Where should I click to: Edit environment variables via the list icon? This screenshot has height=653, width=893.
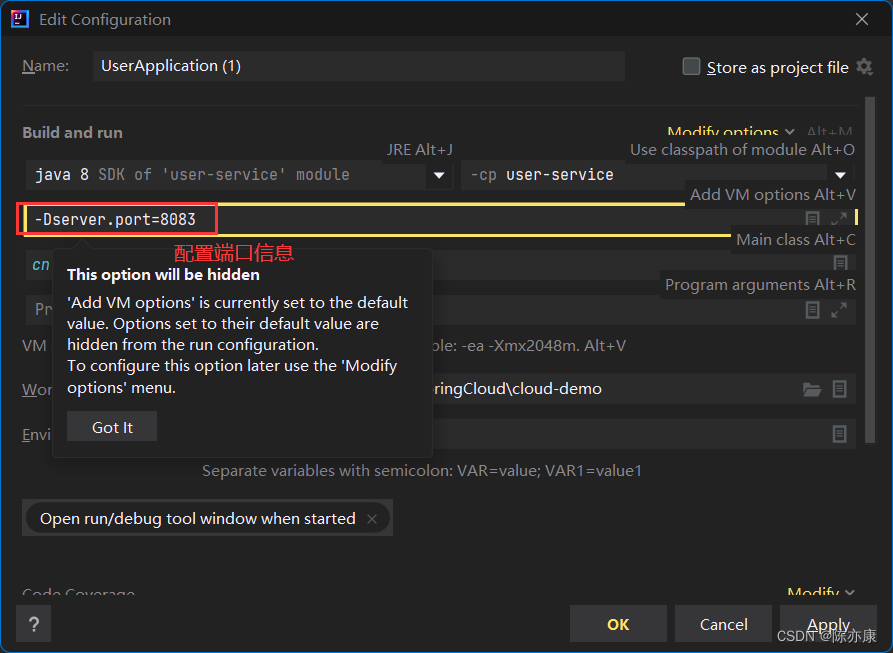(839, 434)
